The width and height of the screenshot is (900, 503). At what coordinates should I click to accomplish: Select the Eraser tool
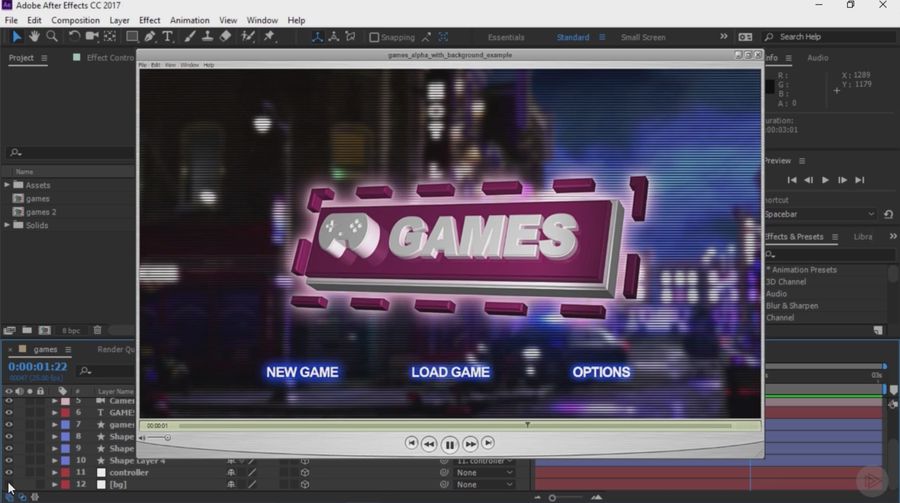click(226, 37)
